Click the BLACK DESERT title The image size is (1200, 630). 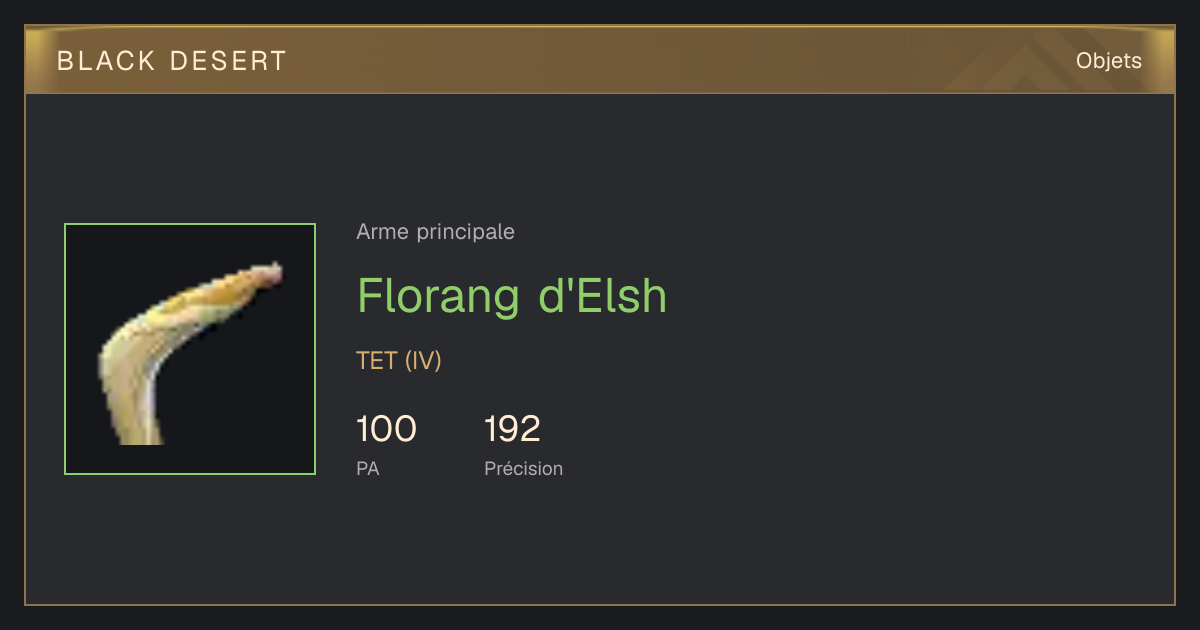pos(172,61)
